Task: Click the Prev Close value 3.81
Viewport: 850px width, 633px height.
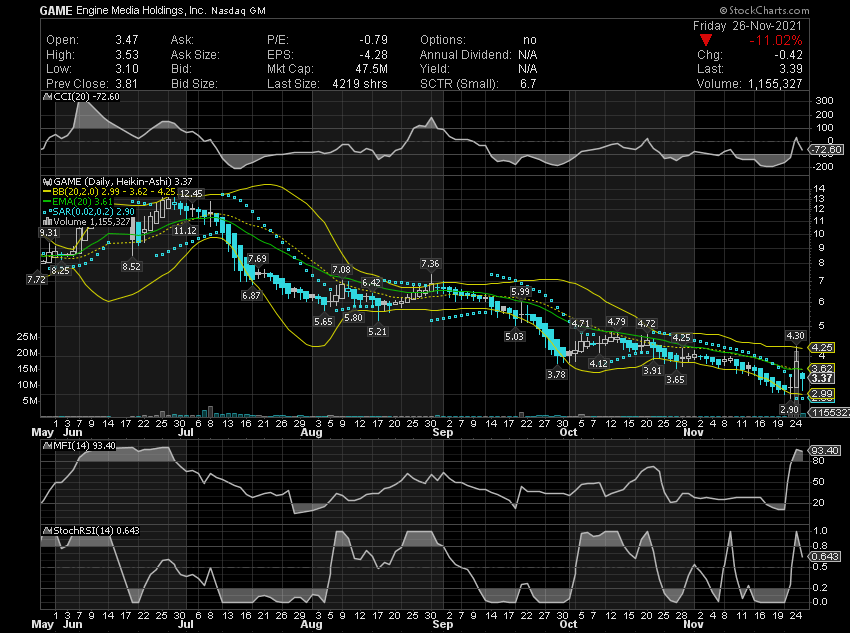Action: coord(127,84)
